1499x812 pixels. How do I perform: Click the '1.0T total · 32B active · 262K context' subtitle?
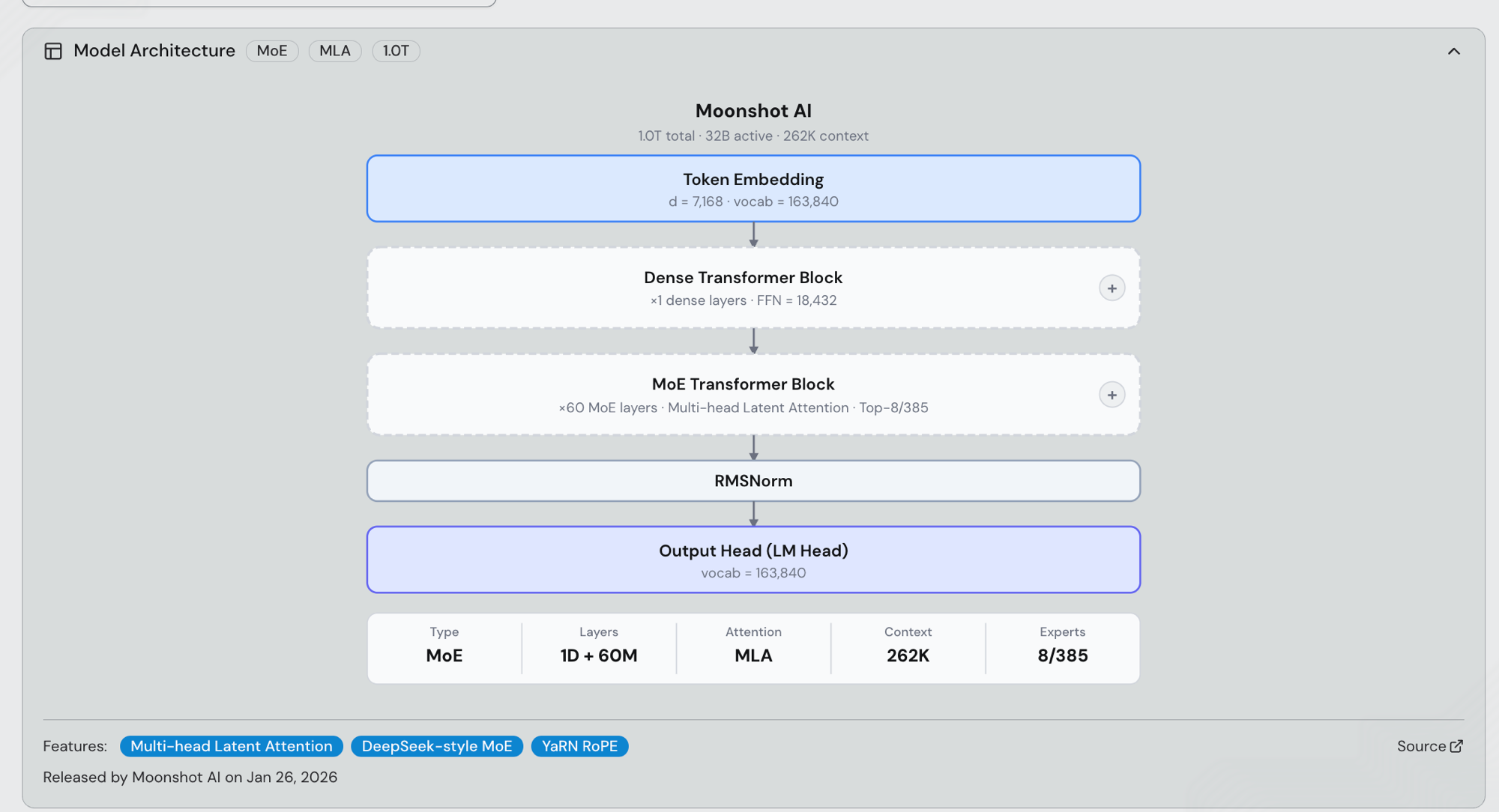point(753,136)
